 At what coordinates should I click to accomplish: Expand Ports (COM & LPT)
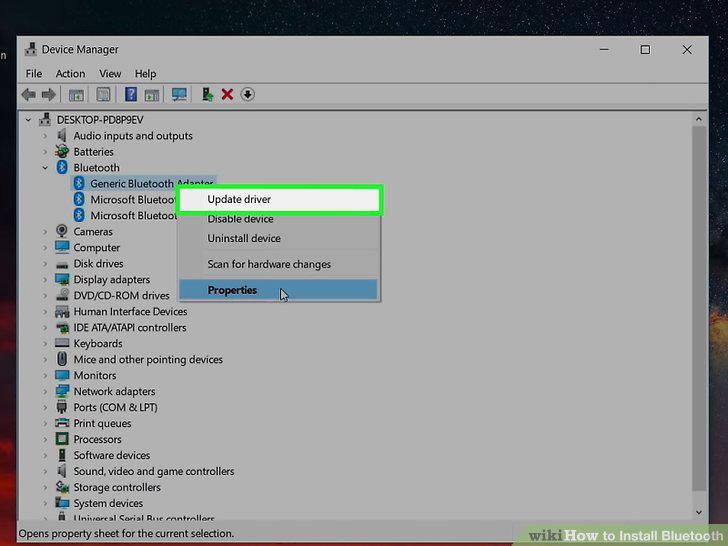click(x=45, y=407)
